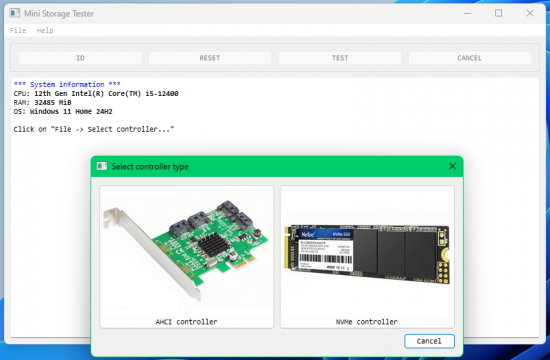Click the OS Windows 11 Home 24H2 line
Image resolution: width=550 pixels, height=360 pixels.
click(63, 112)
